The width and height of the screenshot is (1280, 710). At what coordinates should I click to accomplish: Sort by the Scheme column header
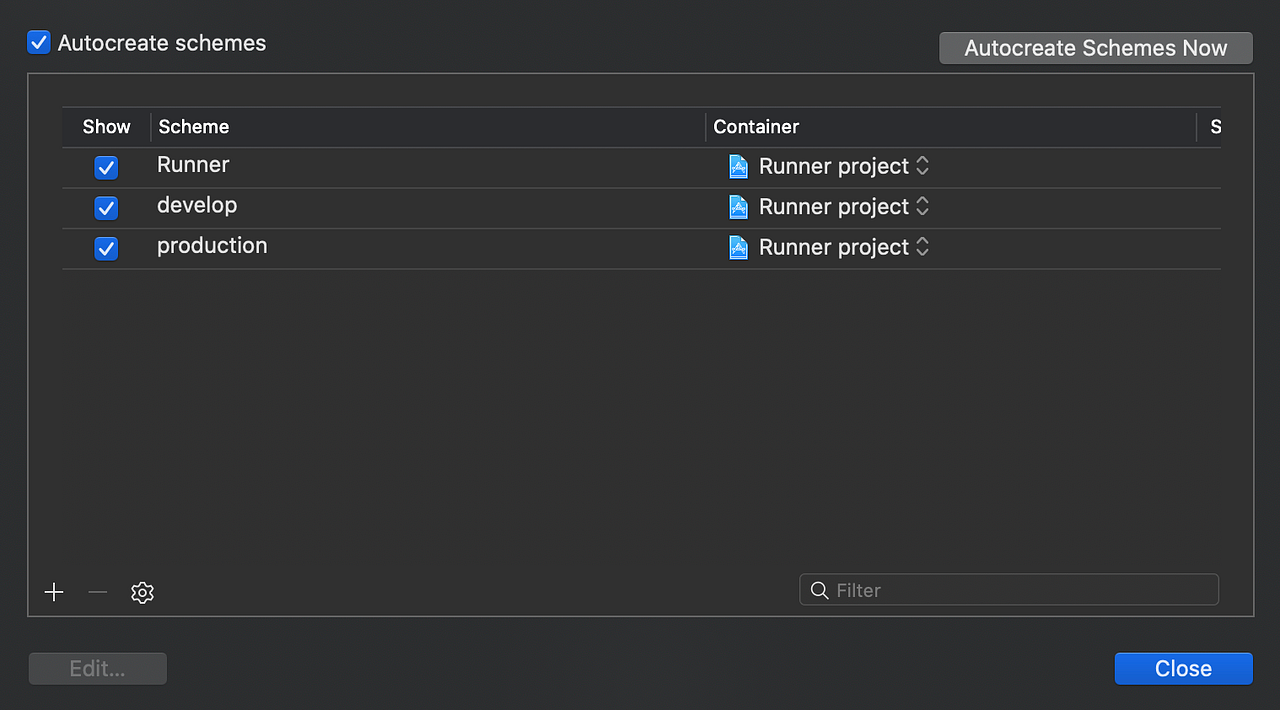pos(194,127)
